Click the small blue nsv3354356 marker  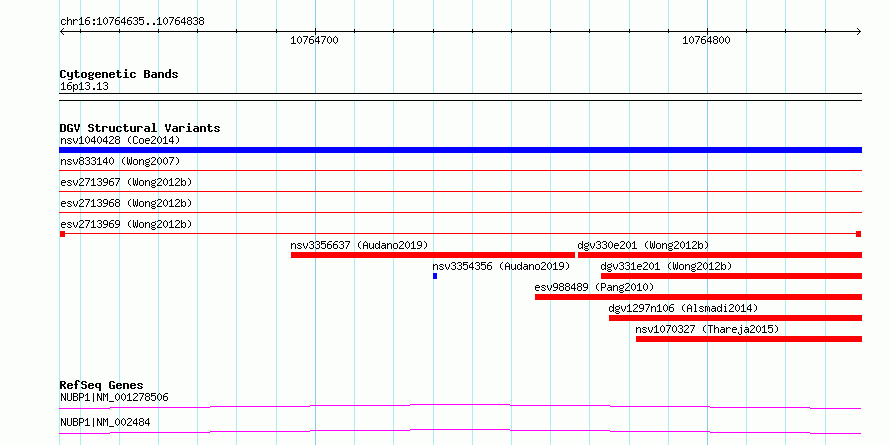click(435, 276)
